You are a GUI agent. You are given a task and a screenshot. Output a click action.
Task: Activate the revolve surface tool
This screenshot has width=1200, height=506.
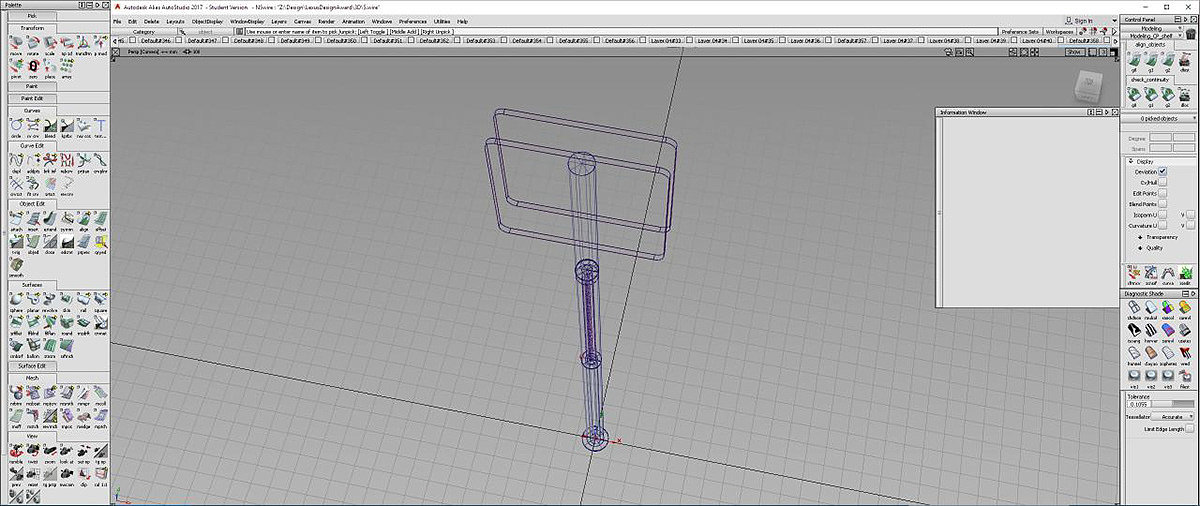point(51,298)
